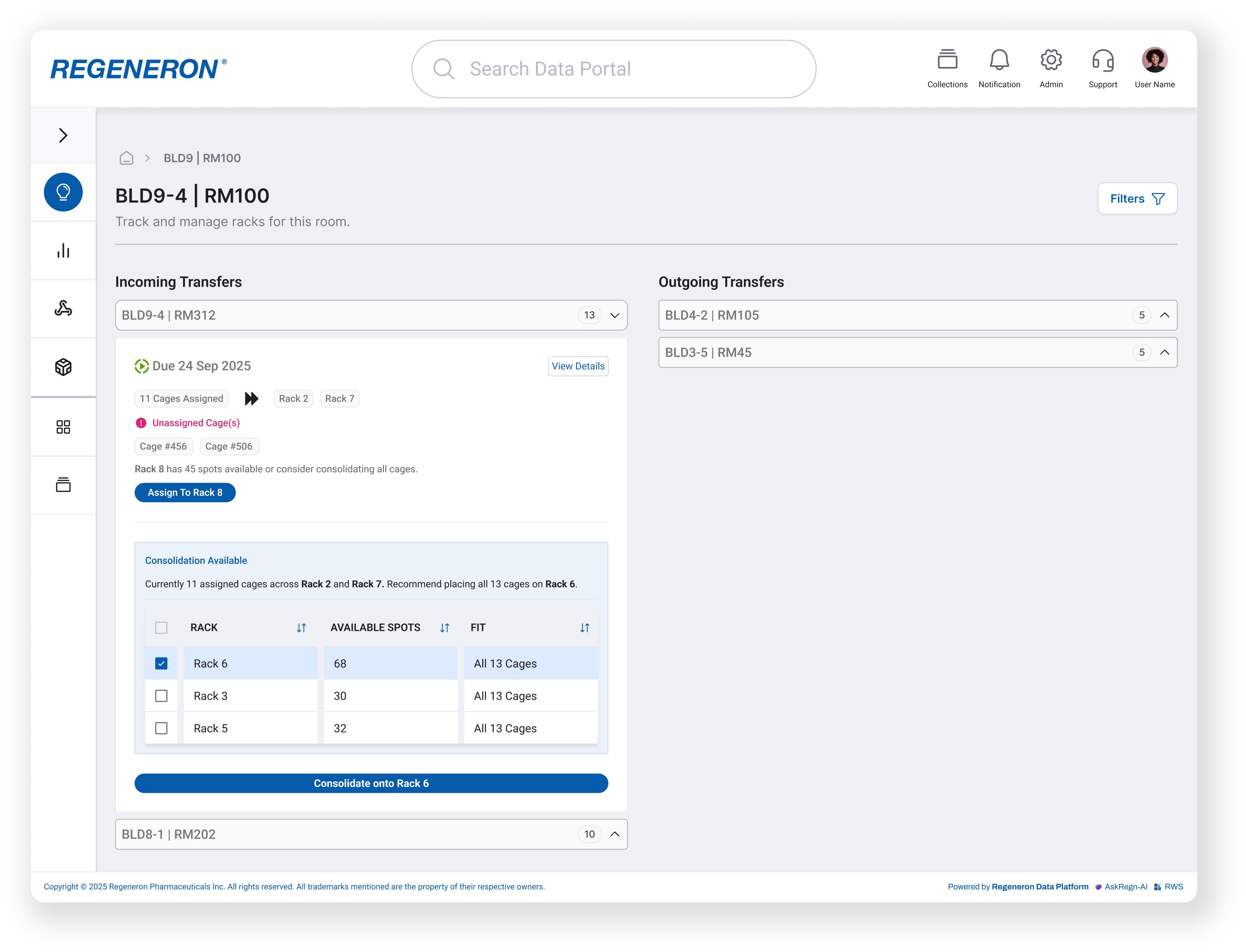The image size is (1246, 952).
Task: Expand the BLD8-1 | RM202 incoming transfer
Action: [x=614, y=834]
